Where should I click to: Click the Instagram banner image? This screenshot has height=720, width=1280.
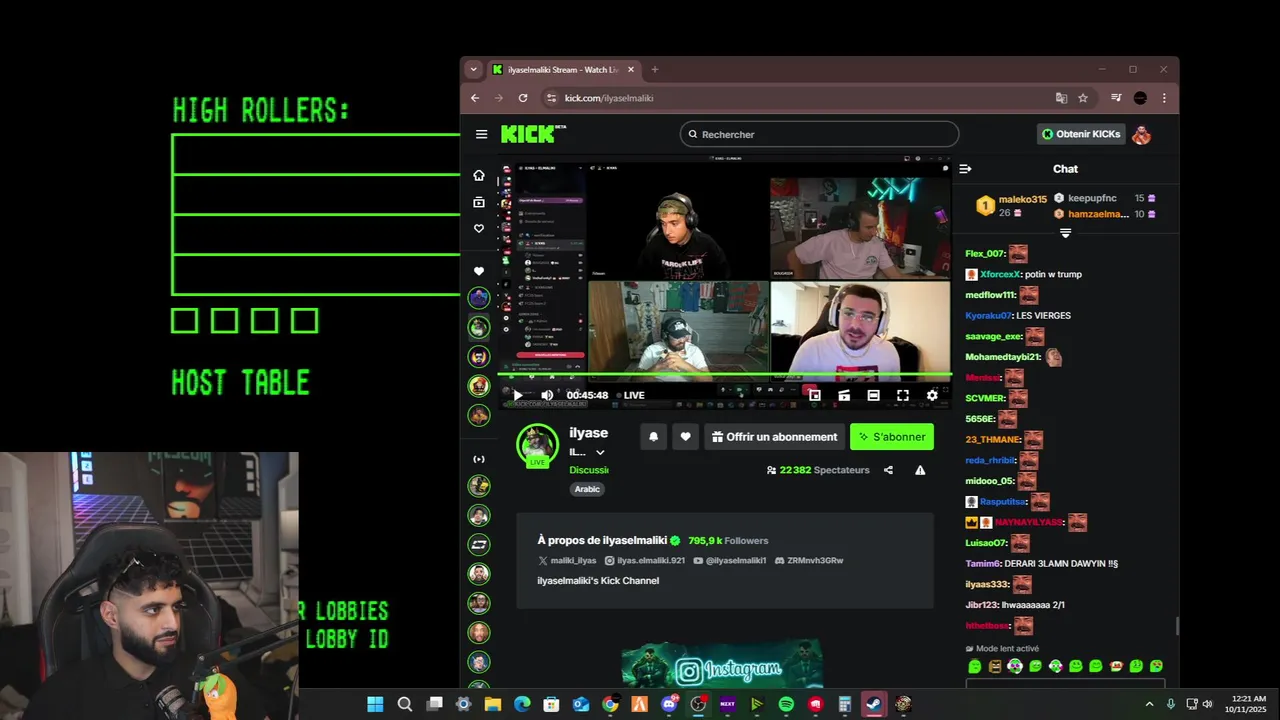click(722, 665)
